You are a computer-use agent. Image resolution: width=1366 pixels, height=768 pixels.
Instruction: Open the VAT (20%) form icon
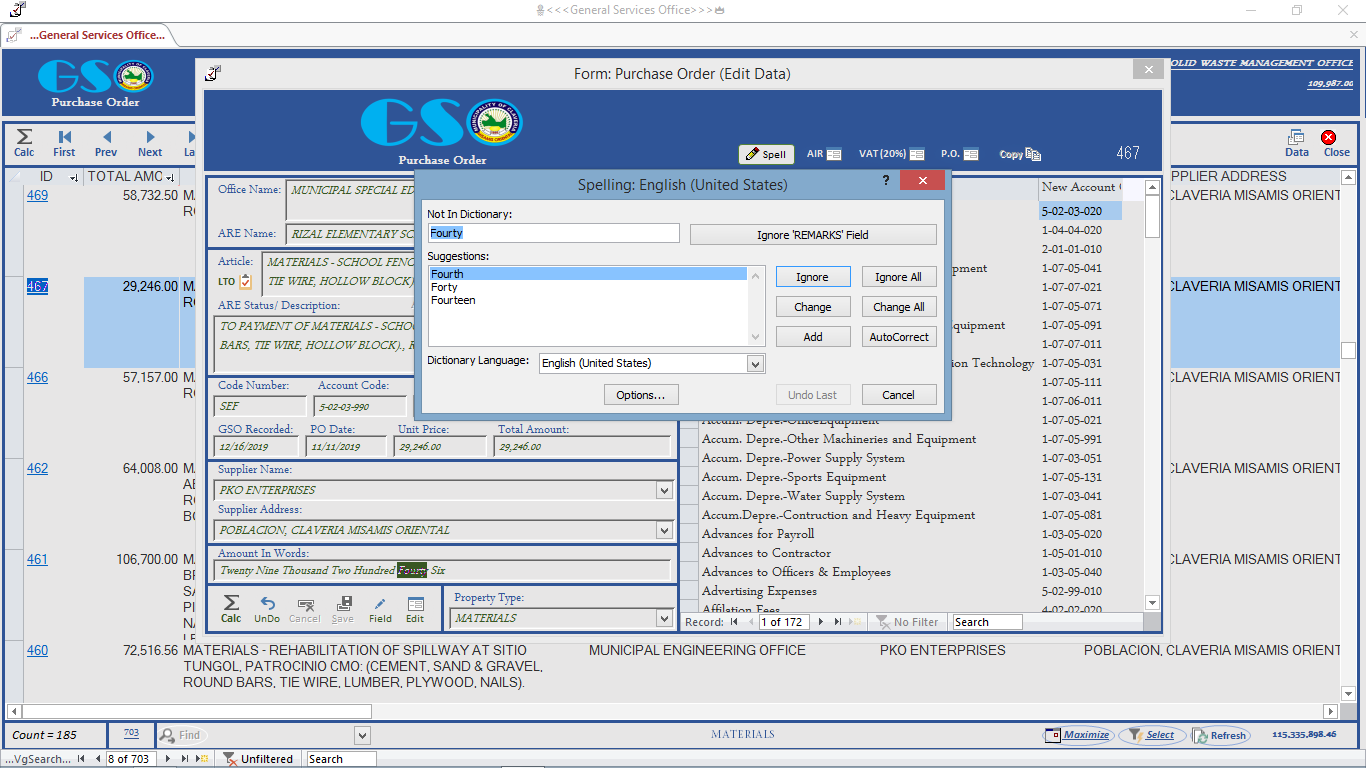pos(916,155)
